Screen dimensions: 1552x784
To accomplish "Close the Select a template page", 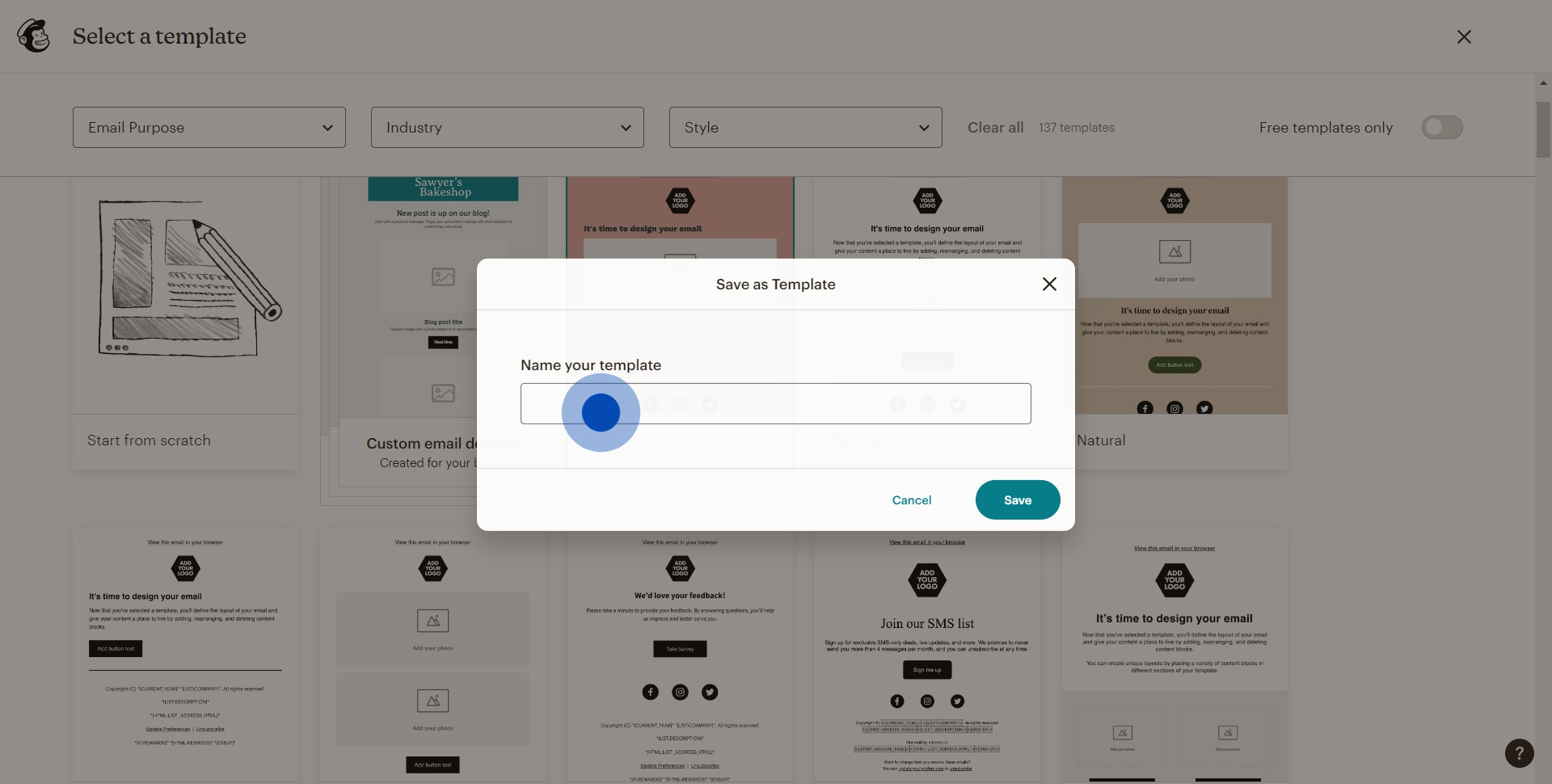I will (x=1463, y=37).
